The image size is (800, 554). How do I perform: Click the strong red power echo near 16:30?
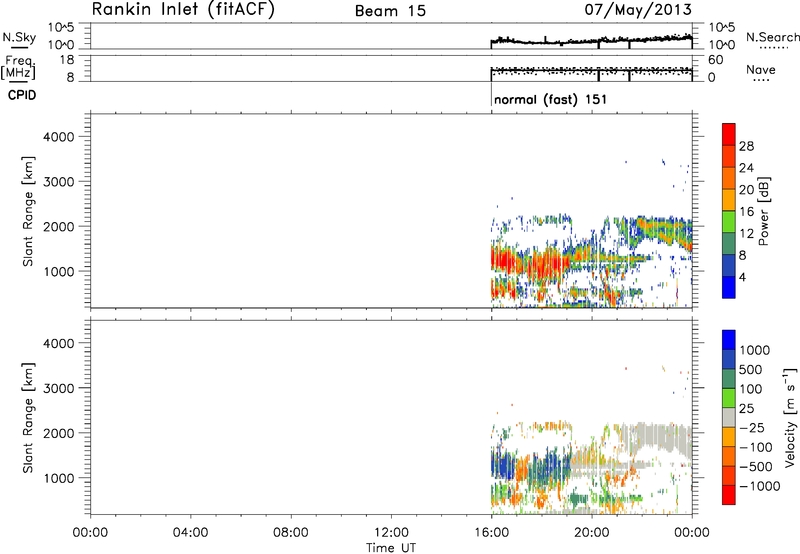(505, 261)
